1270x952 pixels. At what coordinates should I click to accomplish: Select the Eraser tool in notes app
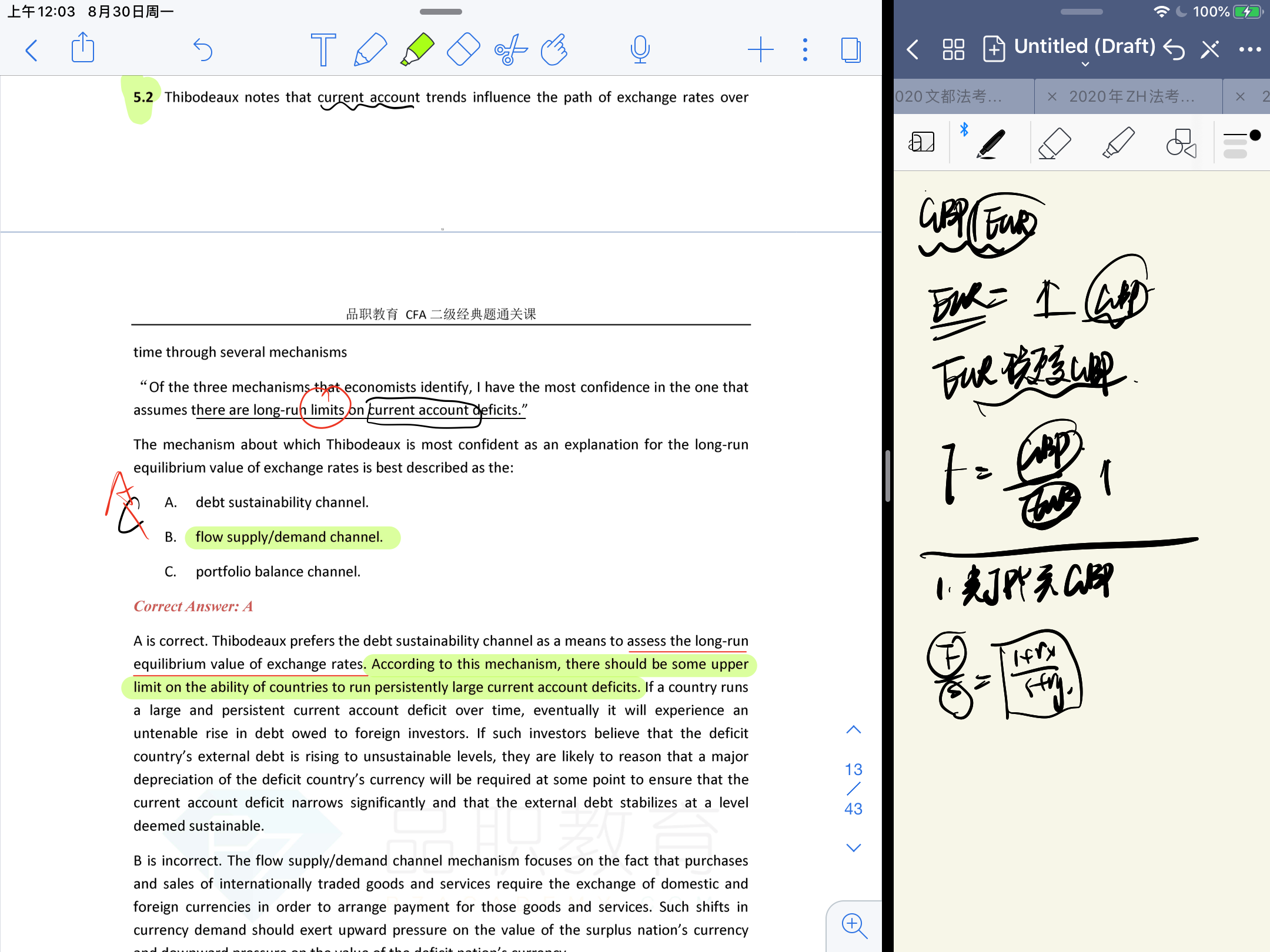tap(1054, 143)
